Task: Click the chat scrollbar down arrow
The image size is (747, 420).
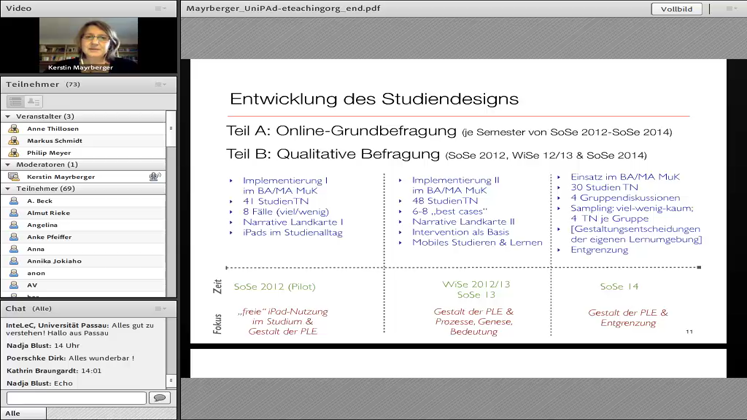Action: point(171,380)
